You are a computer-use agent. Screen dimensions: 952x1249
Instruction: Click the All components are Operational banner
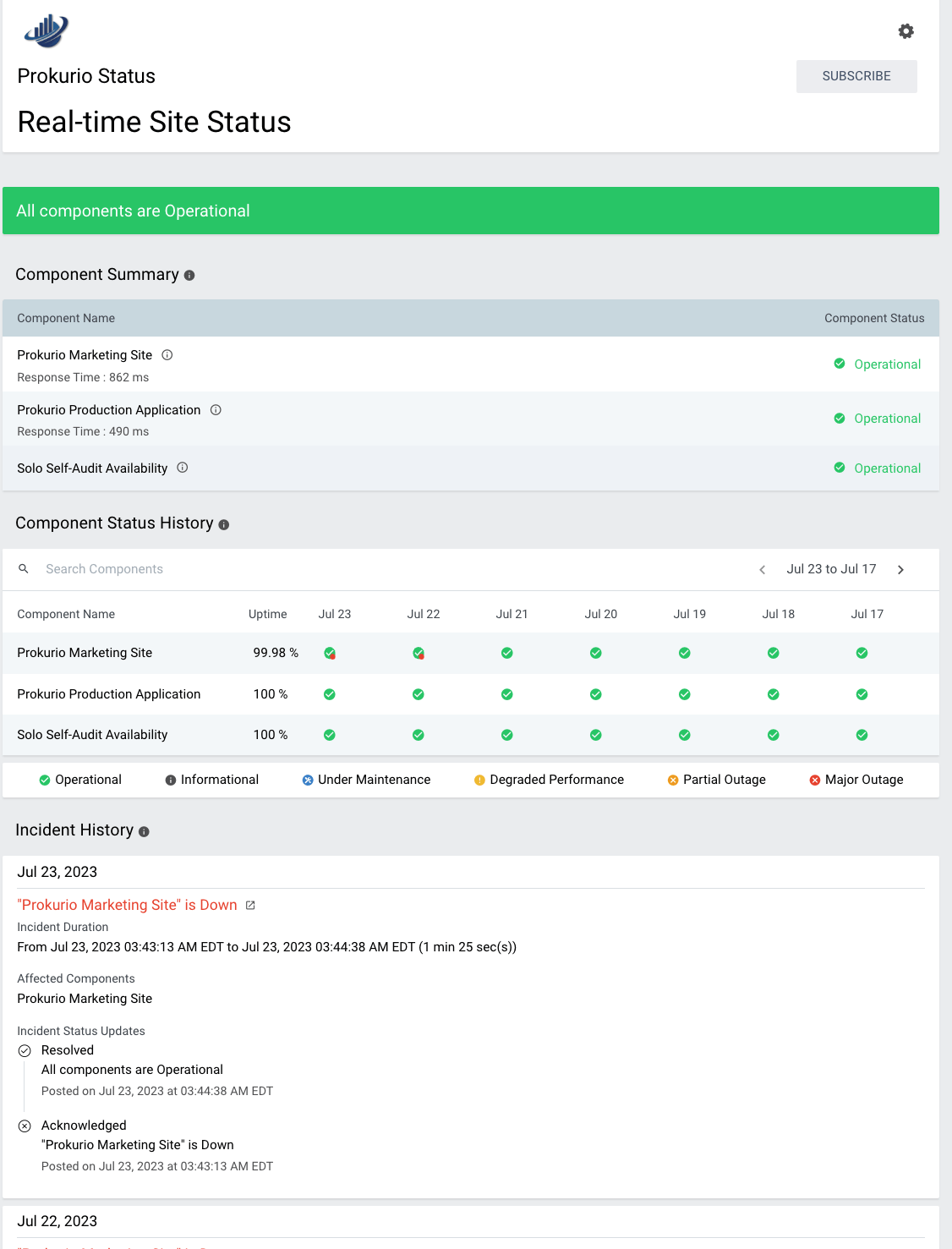[x=471, y=211]
